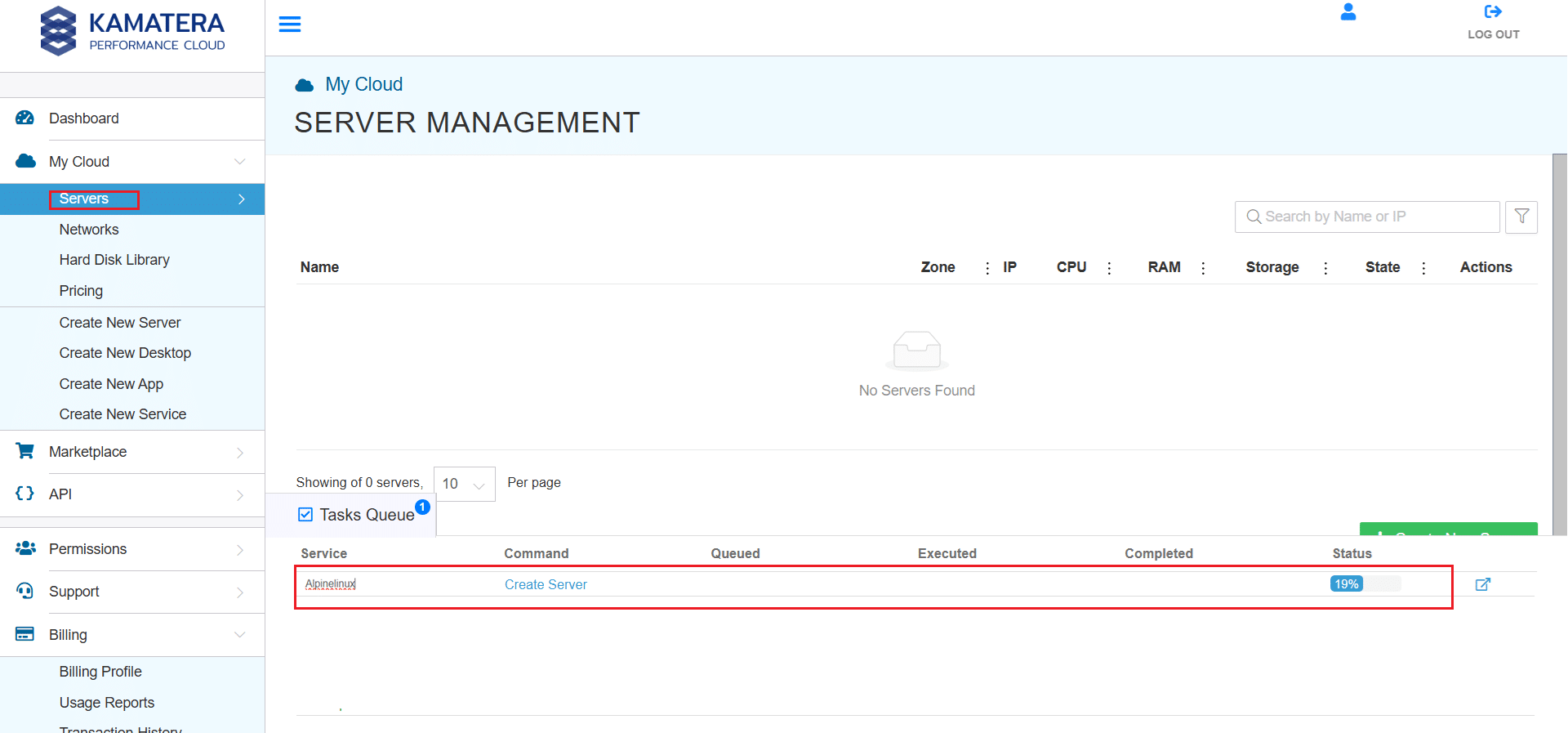This screenshot has height=733, width=1568.
Task: Click the filter funnel icon
Action: tap(1521, 217)
